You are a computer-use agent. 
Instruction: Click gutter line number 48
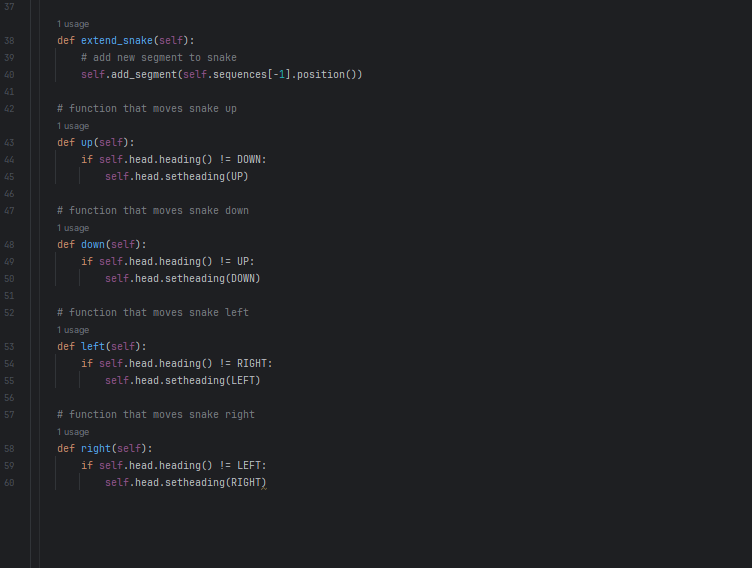[x=9, y=244]
